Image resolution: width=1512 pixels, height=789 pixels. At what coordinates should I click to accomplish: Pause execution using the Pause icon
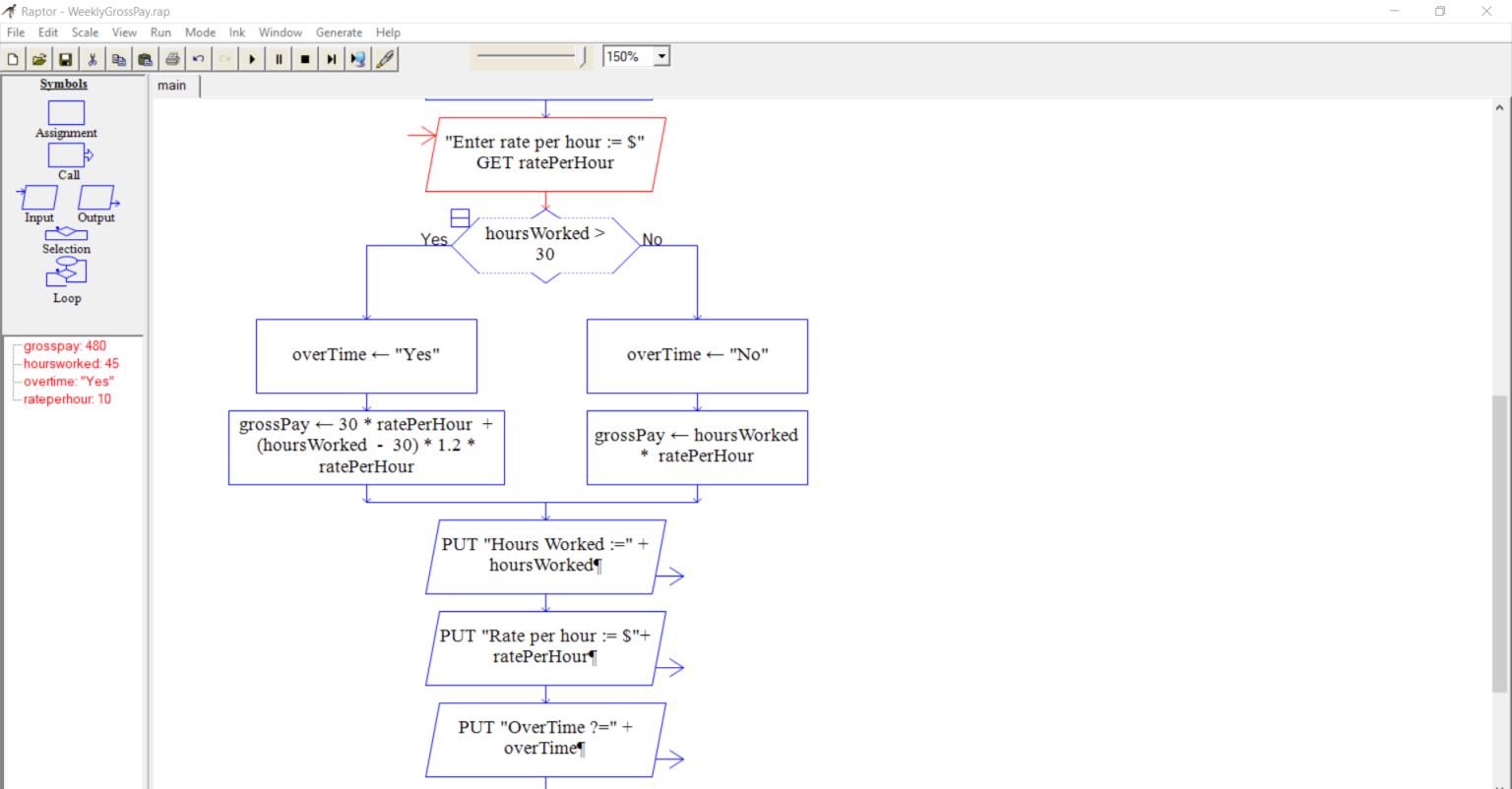[x=278, y=58]
